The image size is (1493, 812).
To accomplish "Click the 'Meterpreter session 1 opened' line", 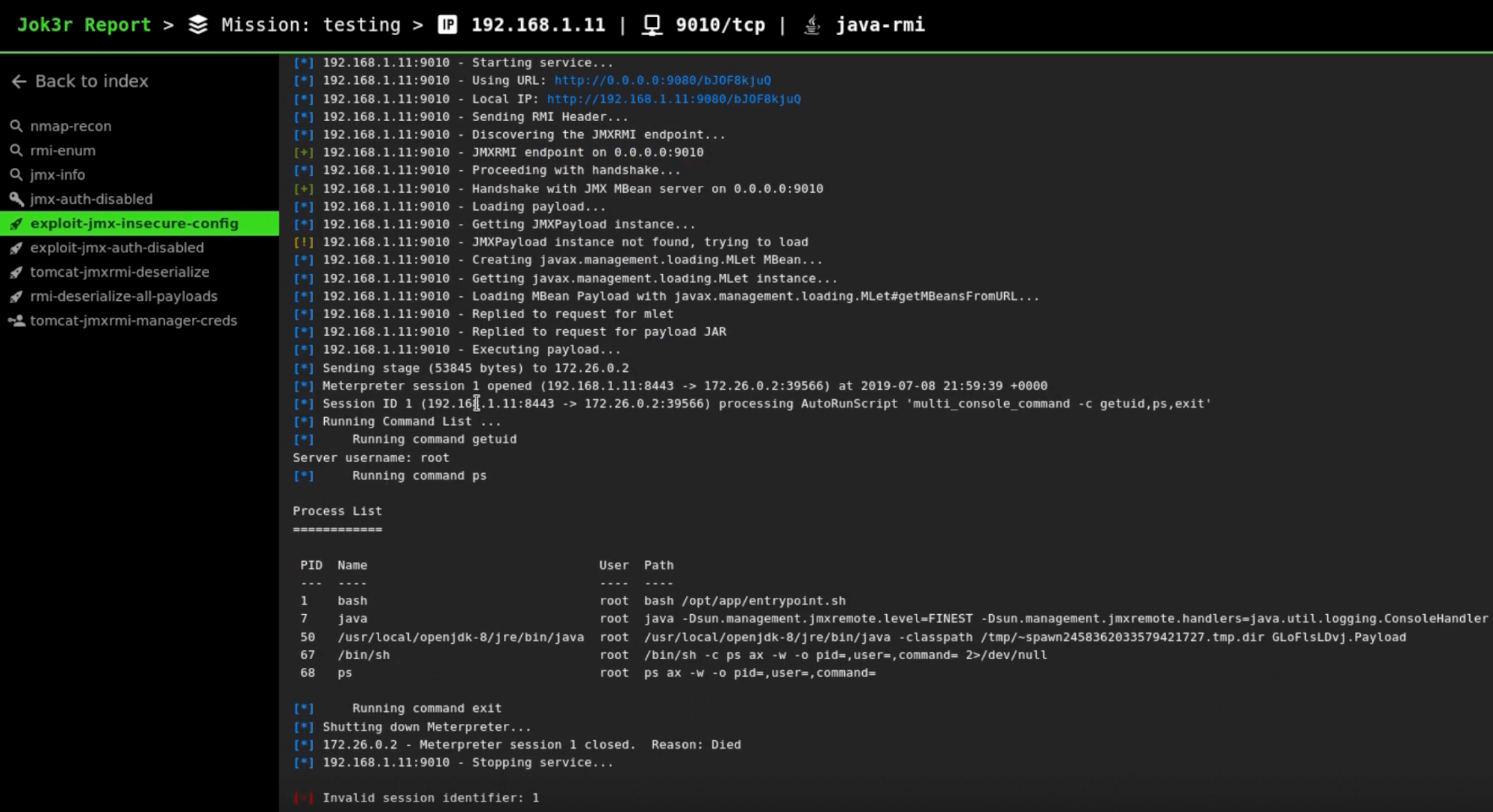I will click(670, 386).
